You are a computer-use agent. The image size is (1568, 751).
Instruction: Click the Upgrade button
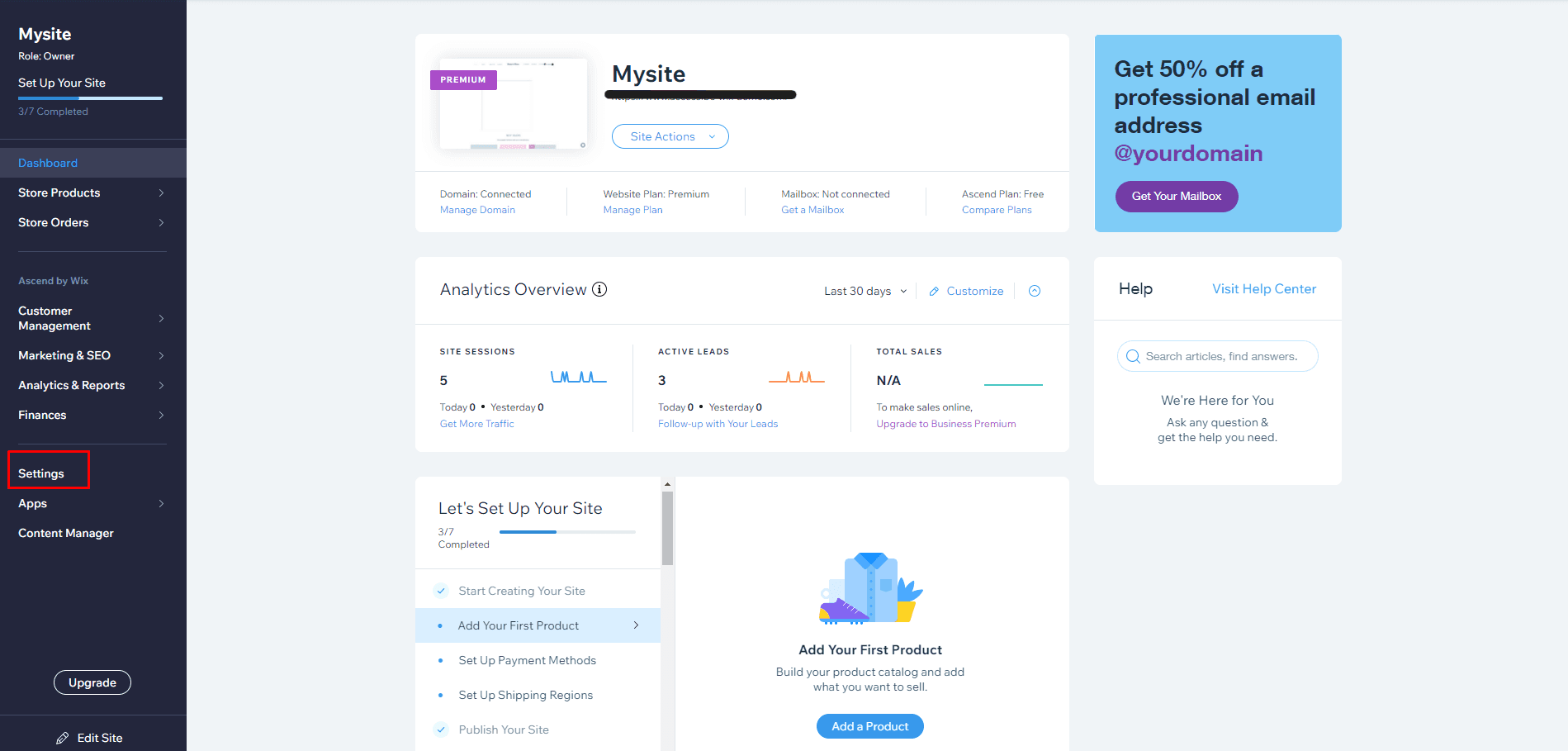(x=92, y=682)
